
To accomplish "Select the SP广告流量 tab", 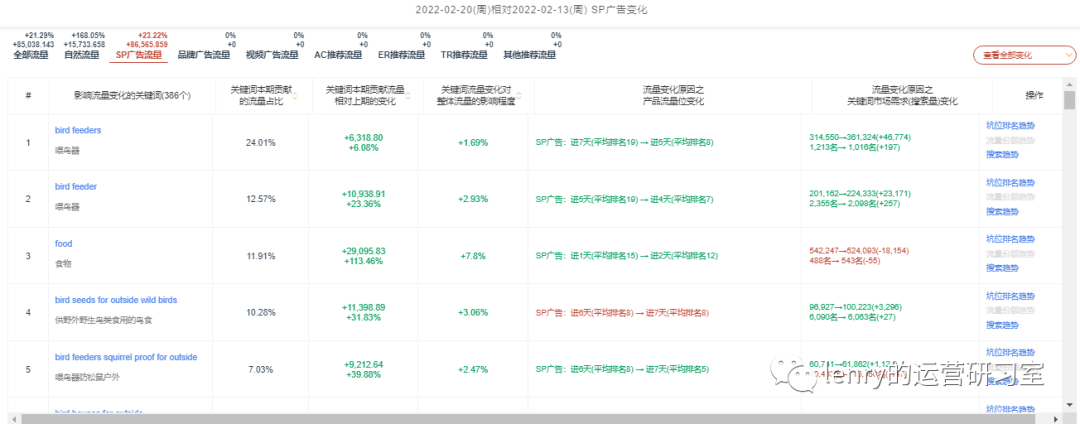I will (x=139, y=54).
